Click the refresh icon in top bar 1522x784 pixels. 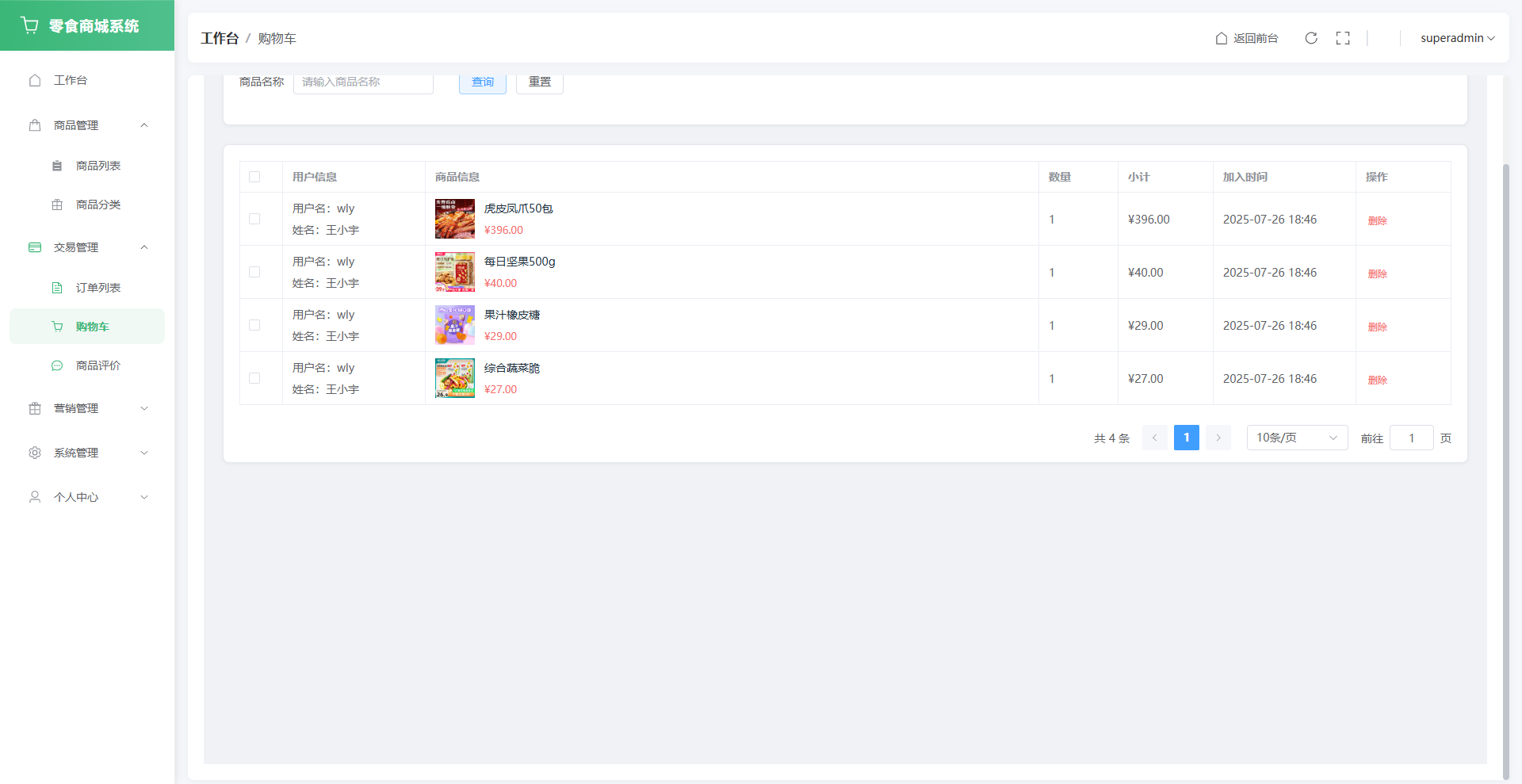1311,38
